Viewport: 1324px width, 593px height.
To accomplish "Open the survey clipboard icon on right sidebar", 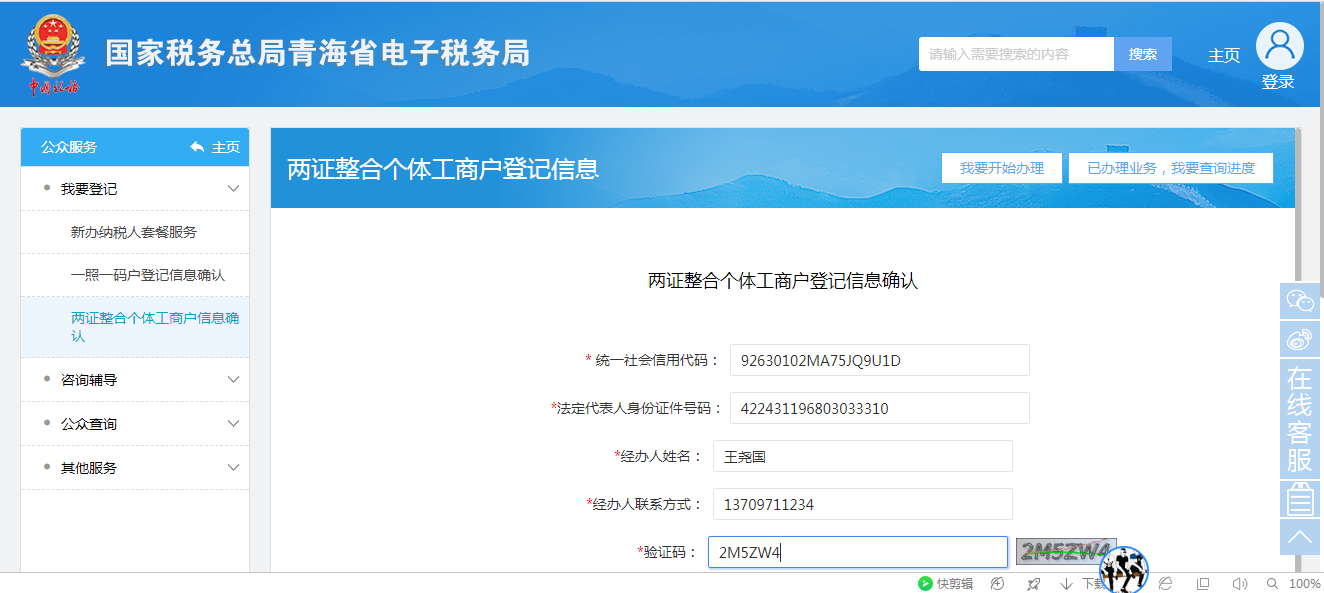I will coord(1299,498).
